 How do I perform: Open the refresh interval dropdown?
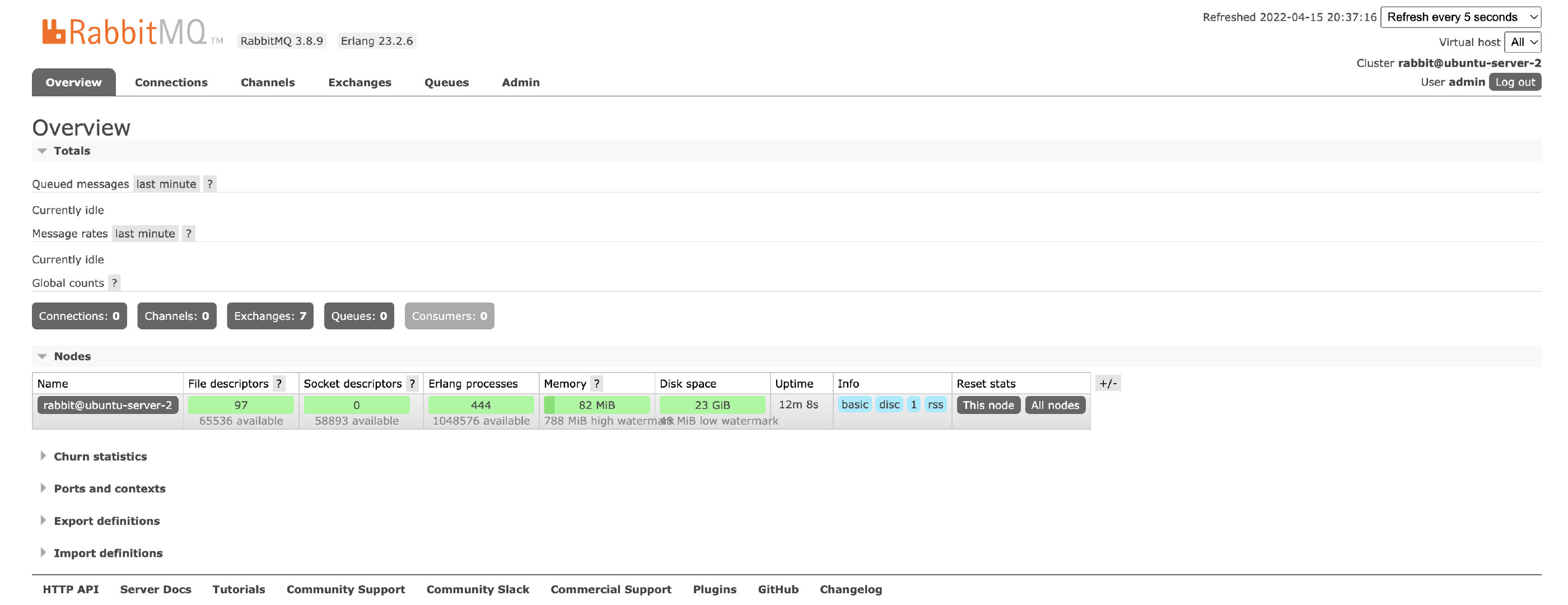pos(1460,17)
